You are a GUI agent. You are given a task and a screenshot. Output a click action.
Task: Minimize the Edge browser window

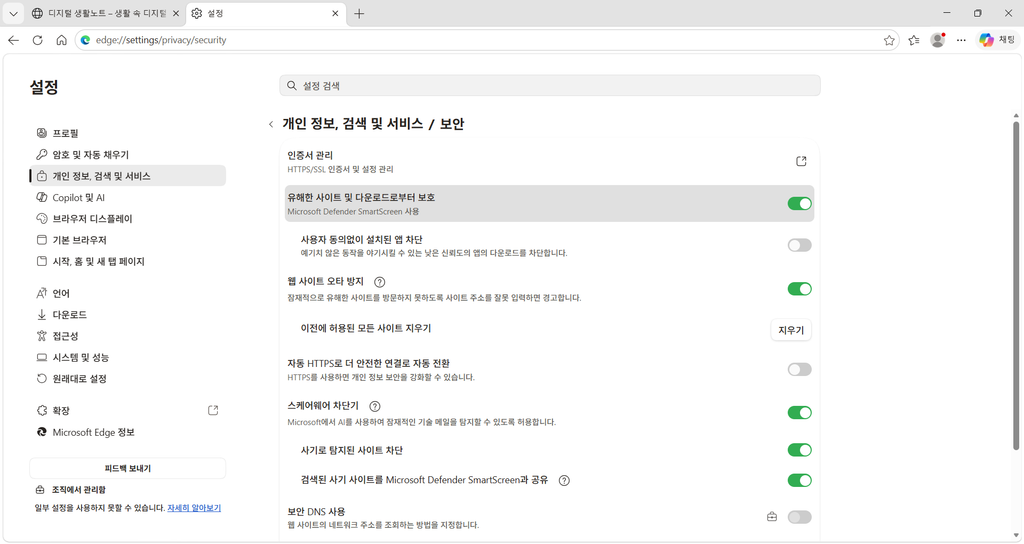948,13
